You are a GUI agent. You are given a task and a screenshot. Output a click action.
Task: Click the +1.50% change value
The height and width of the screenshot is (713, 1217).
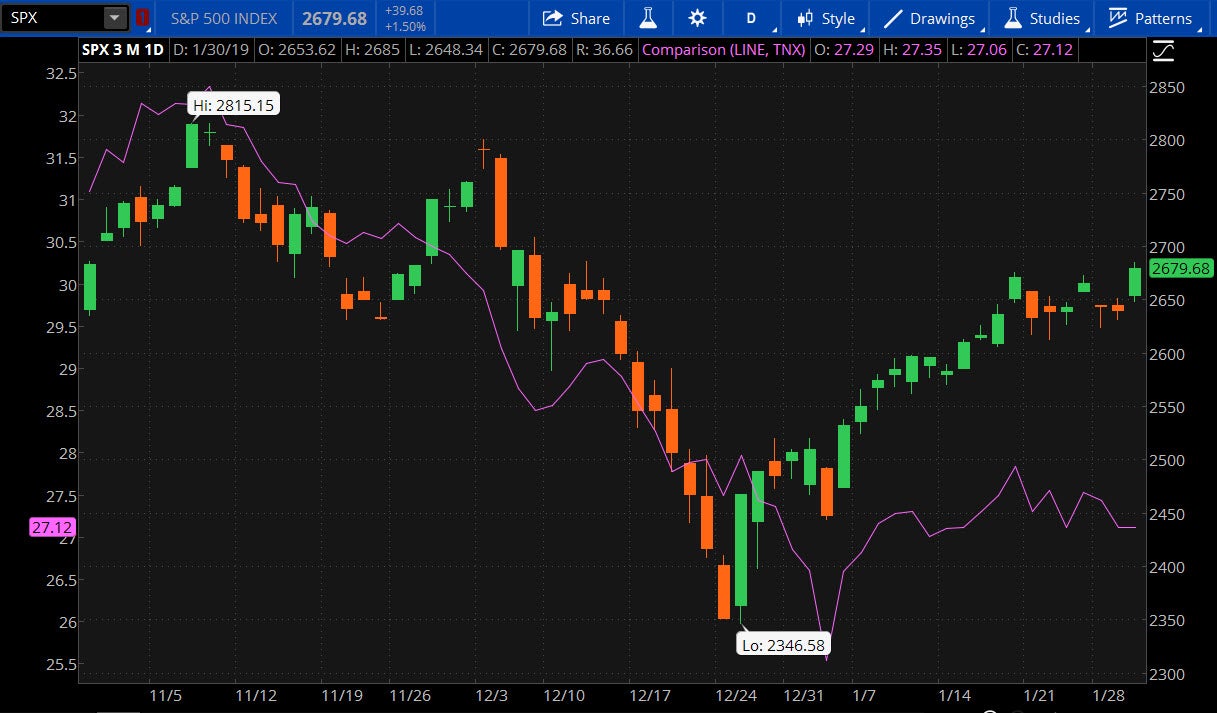tap(403, 26)
